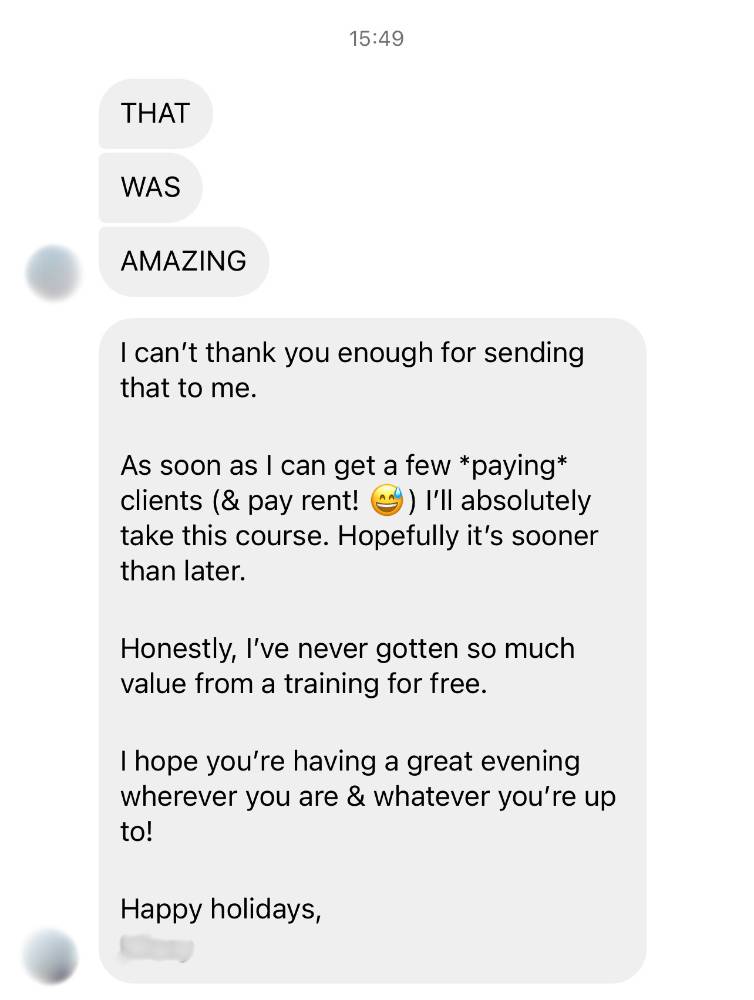Click the 'than later.' text
The height and width of the screenshot is (1000, 754).
tap(183, 571)
